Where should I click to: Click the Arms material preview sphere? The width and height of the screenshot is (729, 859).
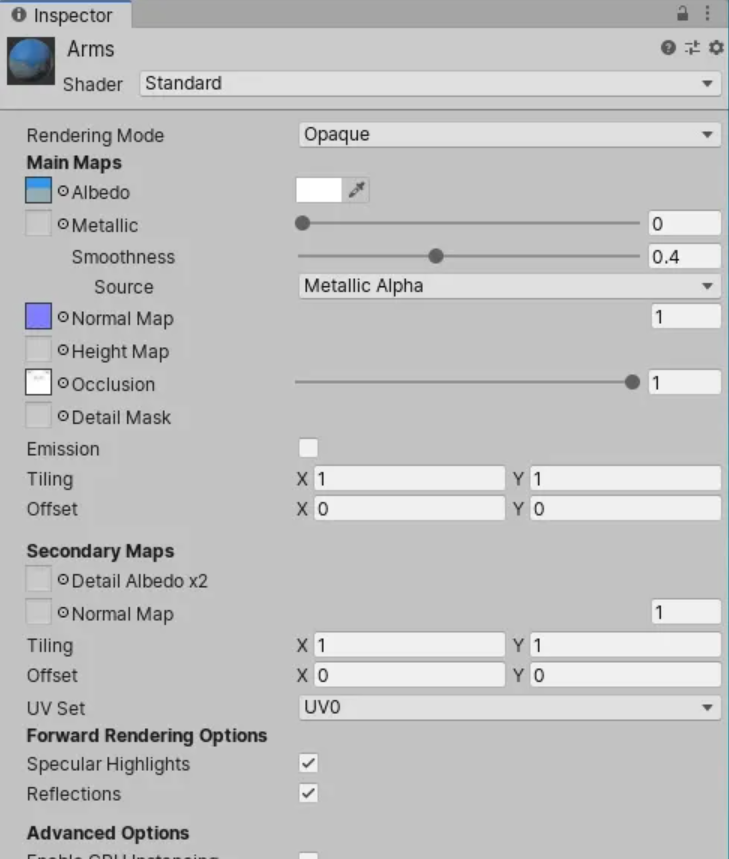click(x=31, y=62)
